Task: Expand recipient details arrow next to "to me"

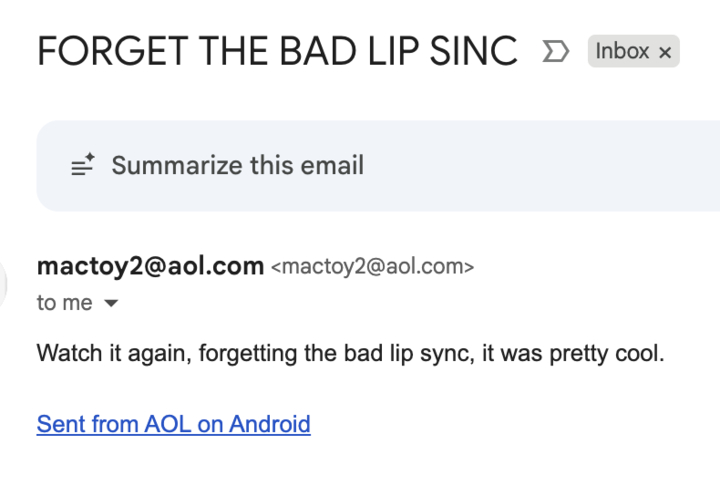Action: pyautogui.click(x=111, y=303)
